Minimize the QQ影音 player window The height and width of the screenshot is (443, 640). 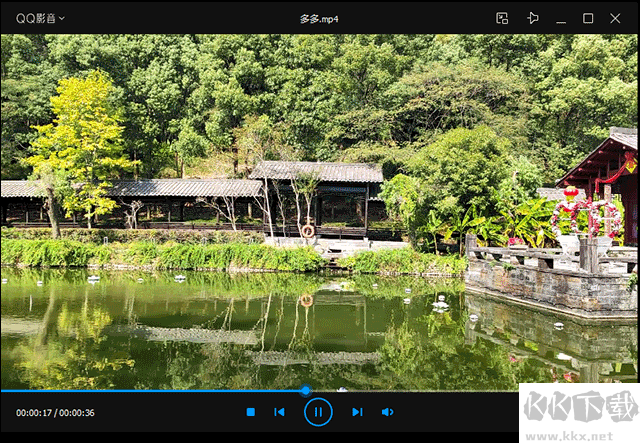(x=561, y=18)
